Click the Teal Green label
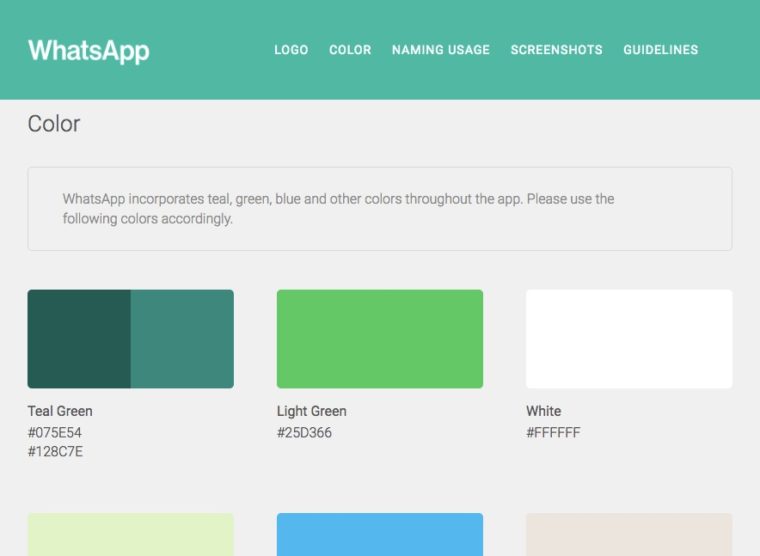Screen dimensions: 760x556 coord(60,411)
